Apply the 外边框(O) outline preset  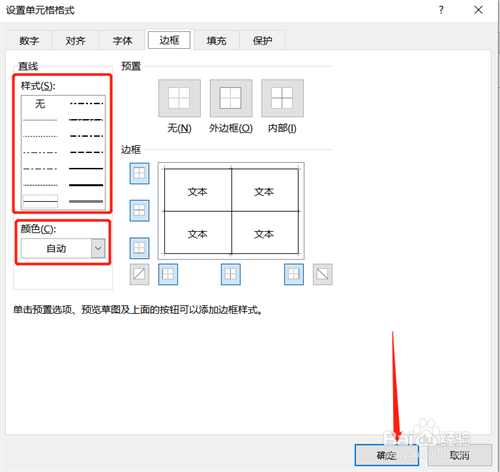[231, 98]
